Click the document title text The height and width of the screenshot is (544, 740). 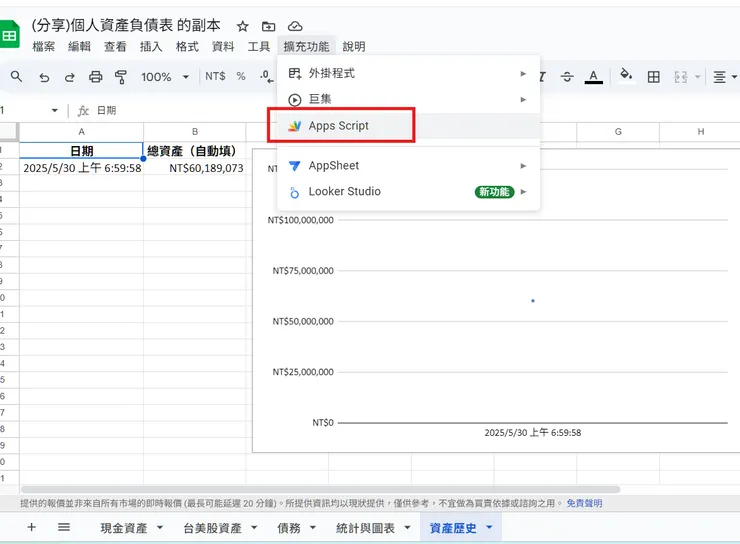[x=126, y=25]
